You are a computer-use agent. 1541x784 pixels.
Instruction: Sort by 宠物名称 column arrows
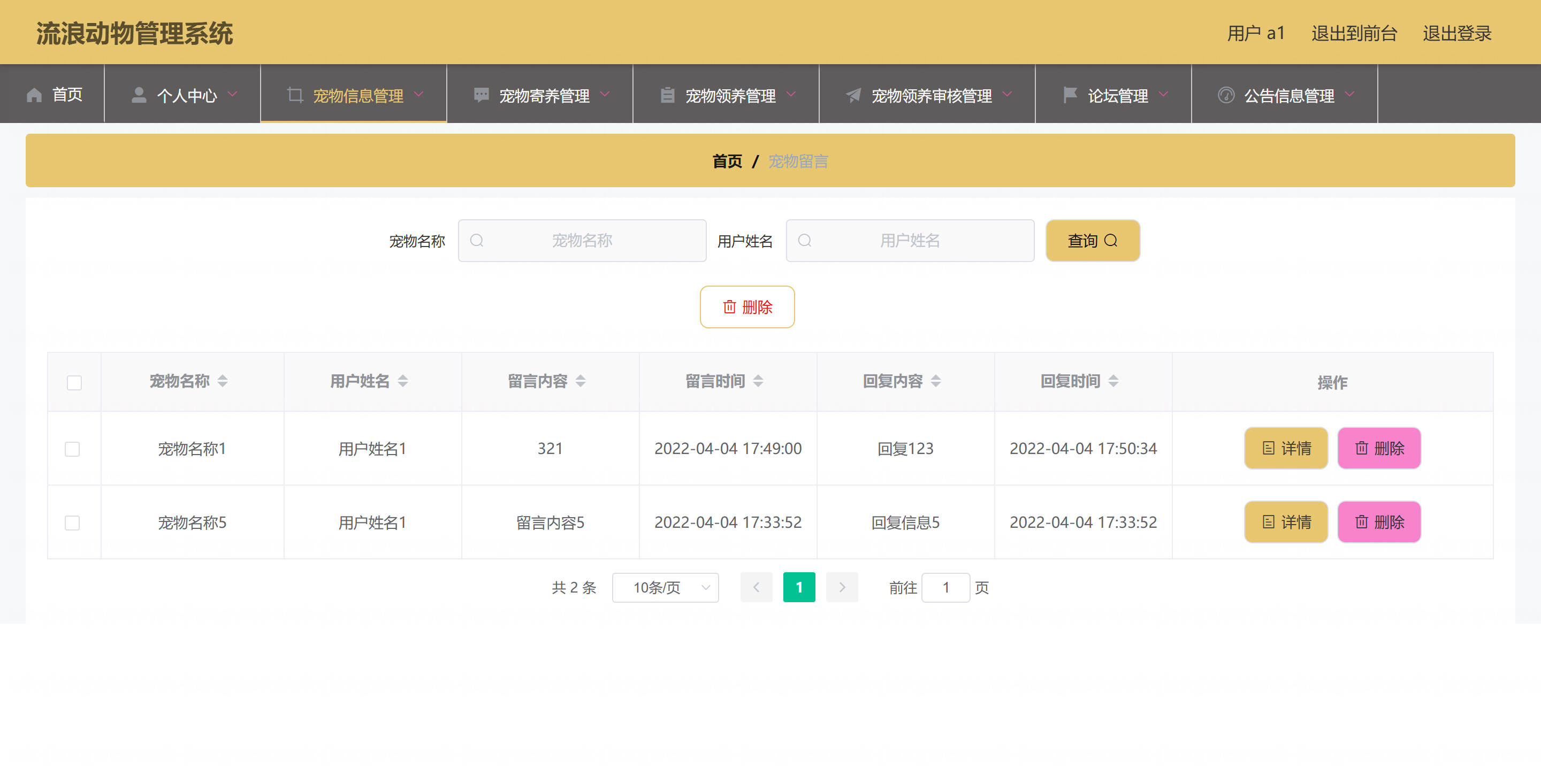point(223,381)
